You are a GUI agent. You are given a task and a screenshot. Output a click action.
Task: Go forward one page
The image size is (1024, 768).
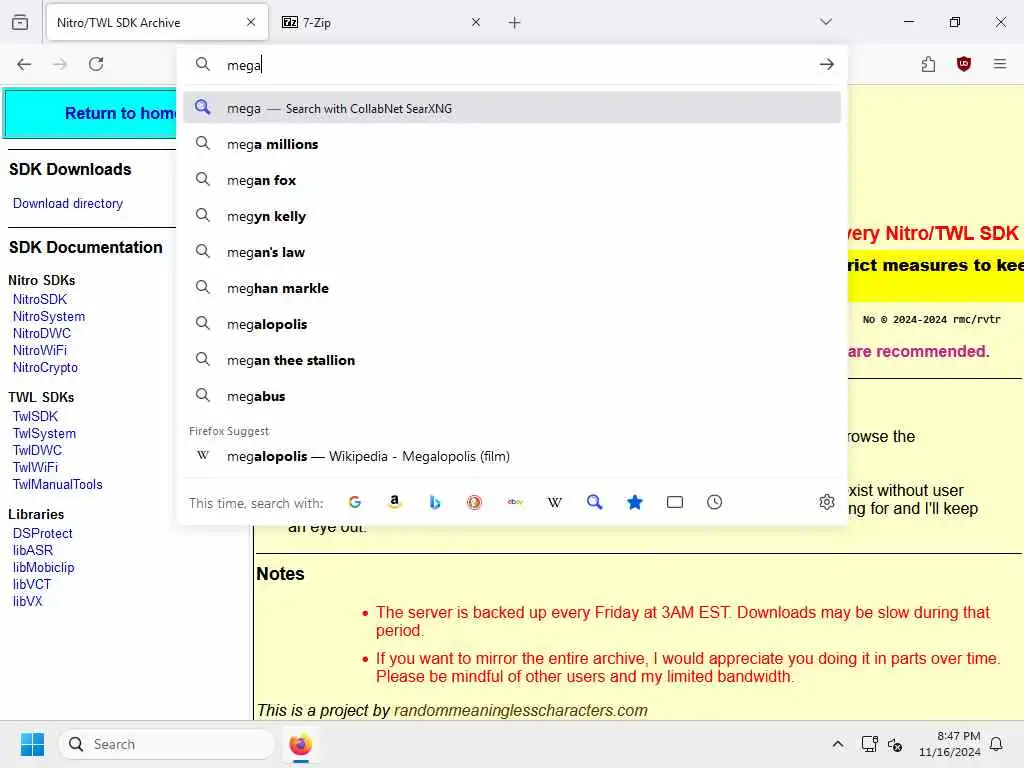pyautogui.click(x=60, y=64)
